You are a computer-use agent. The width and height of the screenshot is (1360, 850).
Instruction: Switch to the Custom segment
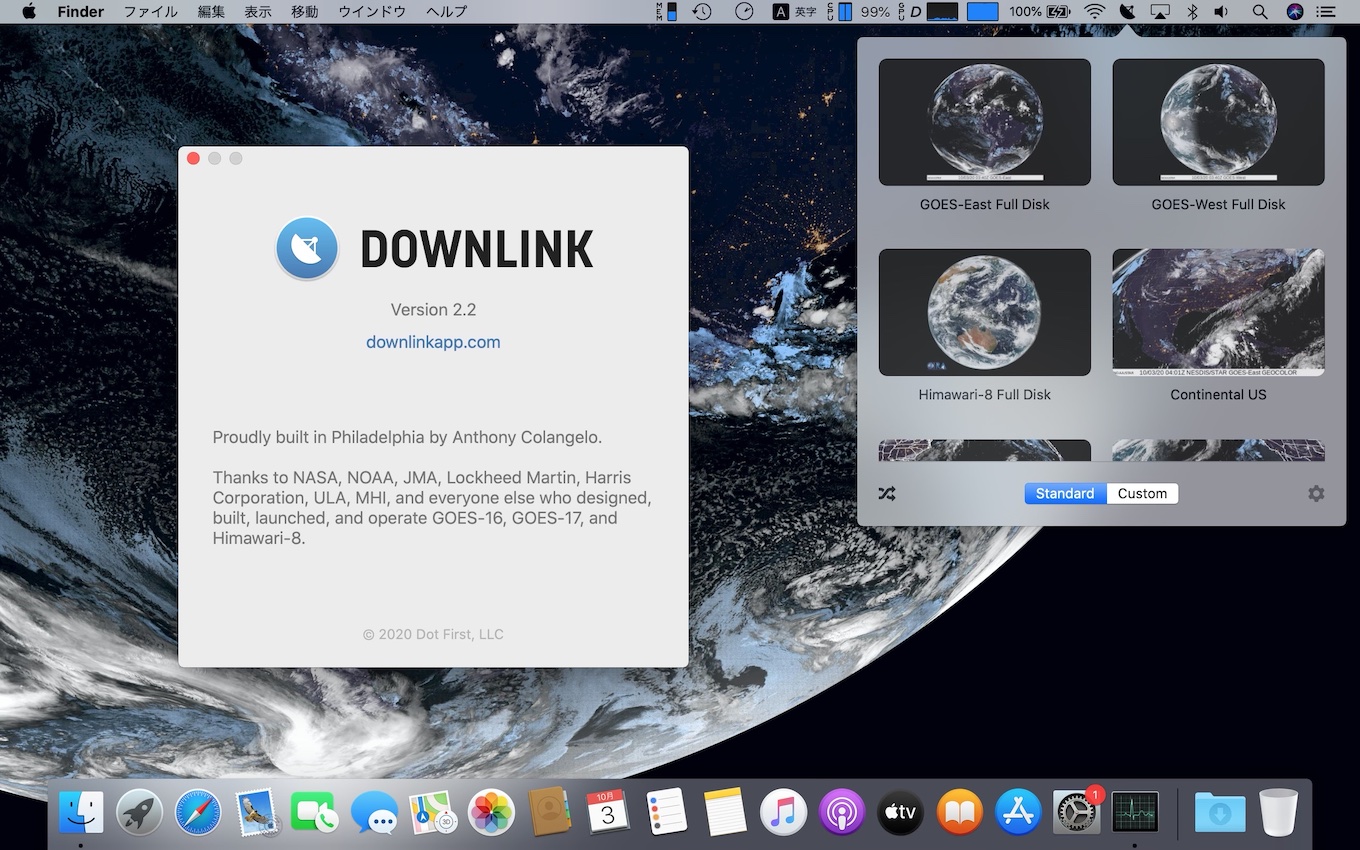click(x=1142, y=494)
